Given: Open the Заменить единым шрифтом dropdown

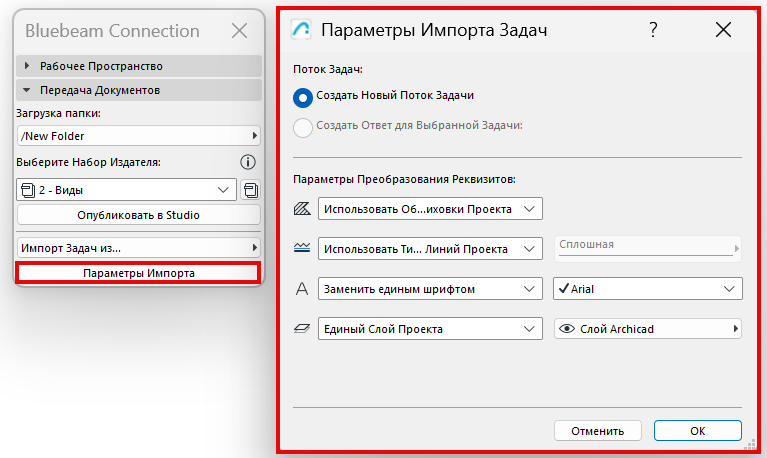Looking at the screenshot, I should (x=430, y=289).
